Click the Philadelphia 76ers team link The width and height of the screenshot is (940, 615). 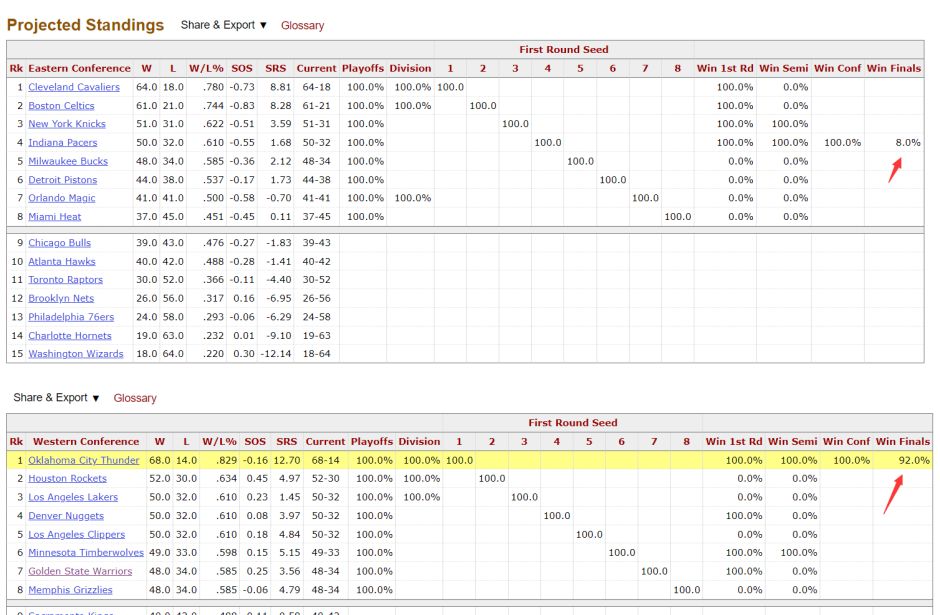click(x=71, y=317)
